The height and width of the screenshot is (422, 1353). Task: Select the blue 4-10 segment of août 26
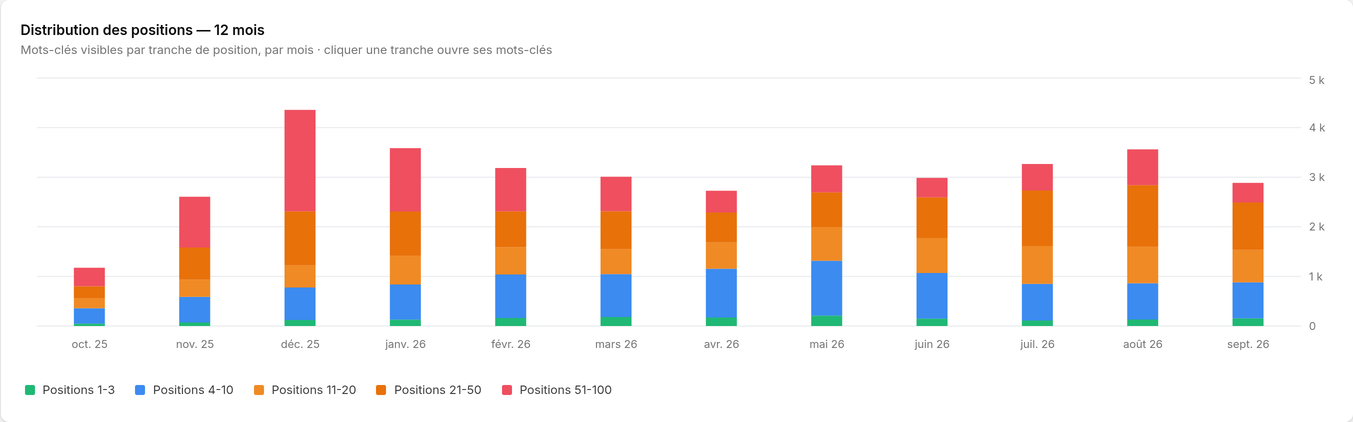1143,302
